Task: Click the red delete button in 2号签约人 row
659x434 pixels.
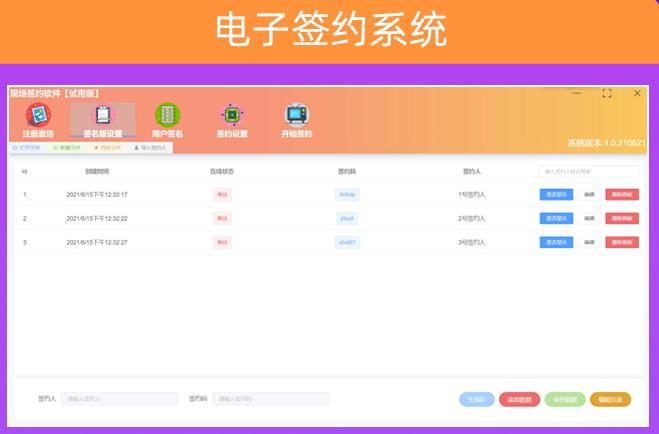Action: coord(622,218)
